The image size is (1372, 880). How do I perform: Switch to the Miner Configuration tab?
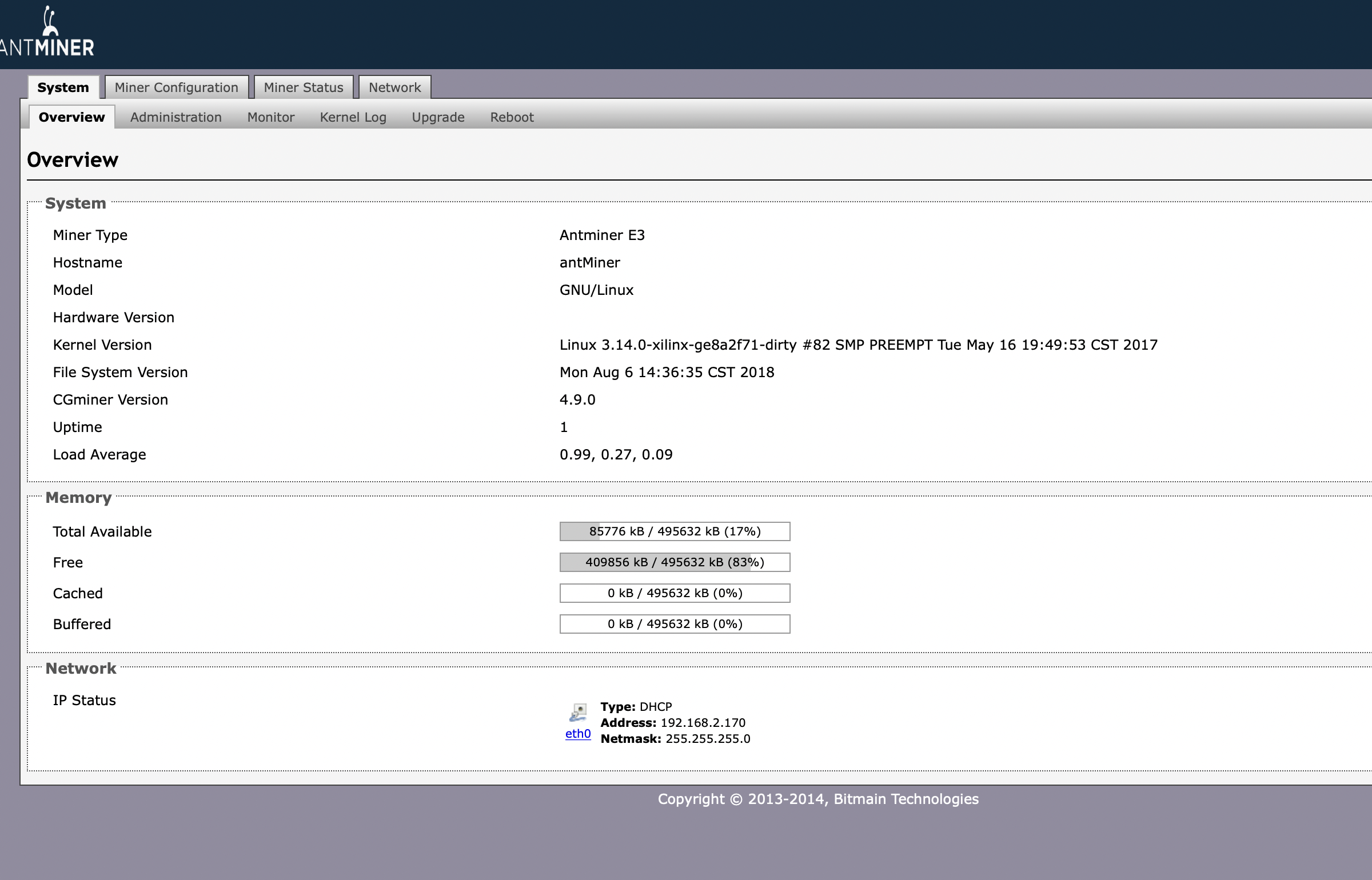[x=177, y=87]
